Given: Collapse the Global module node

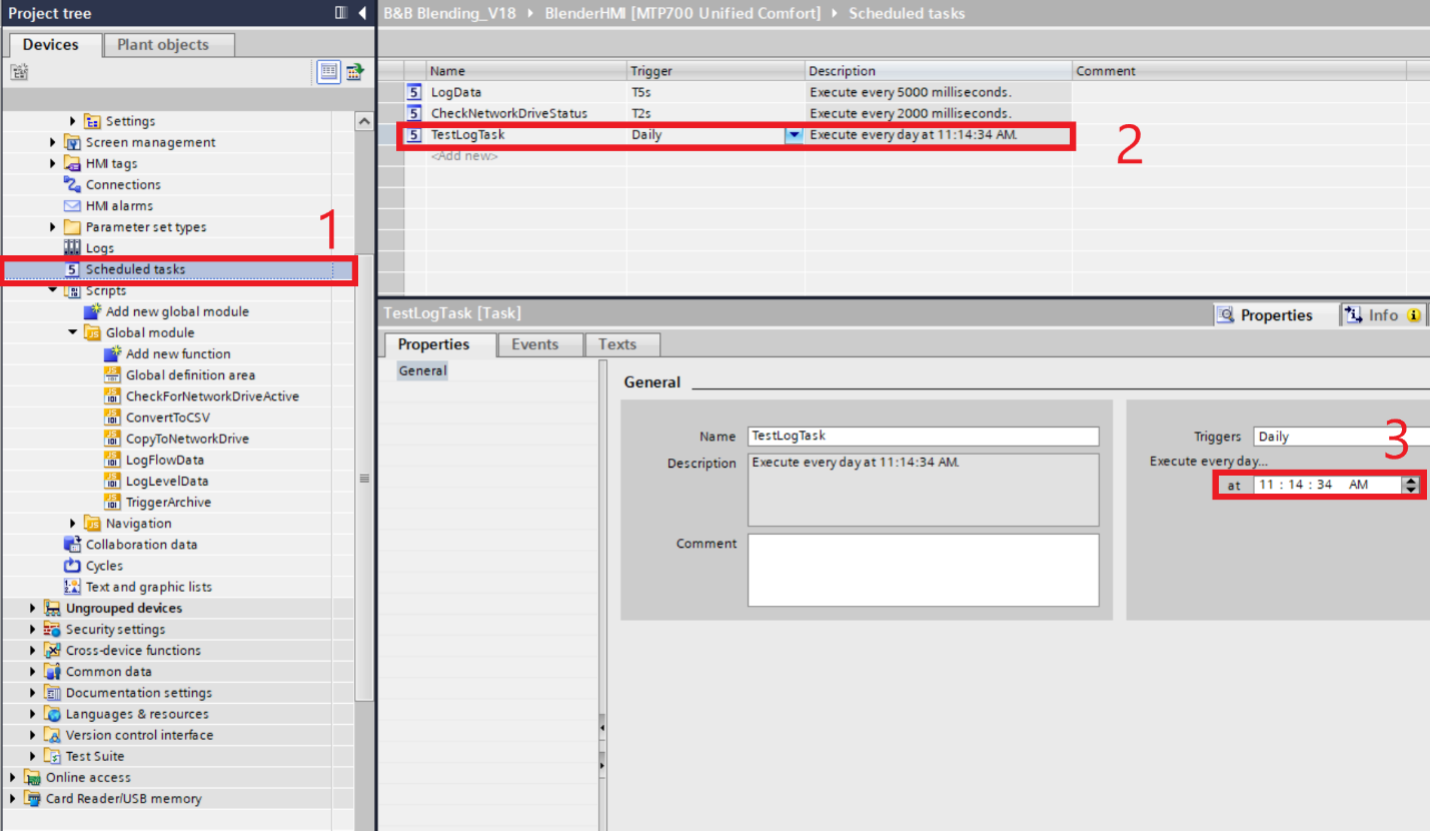Looking at the screenshot, I should point(73,332).
